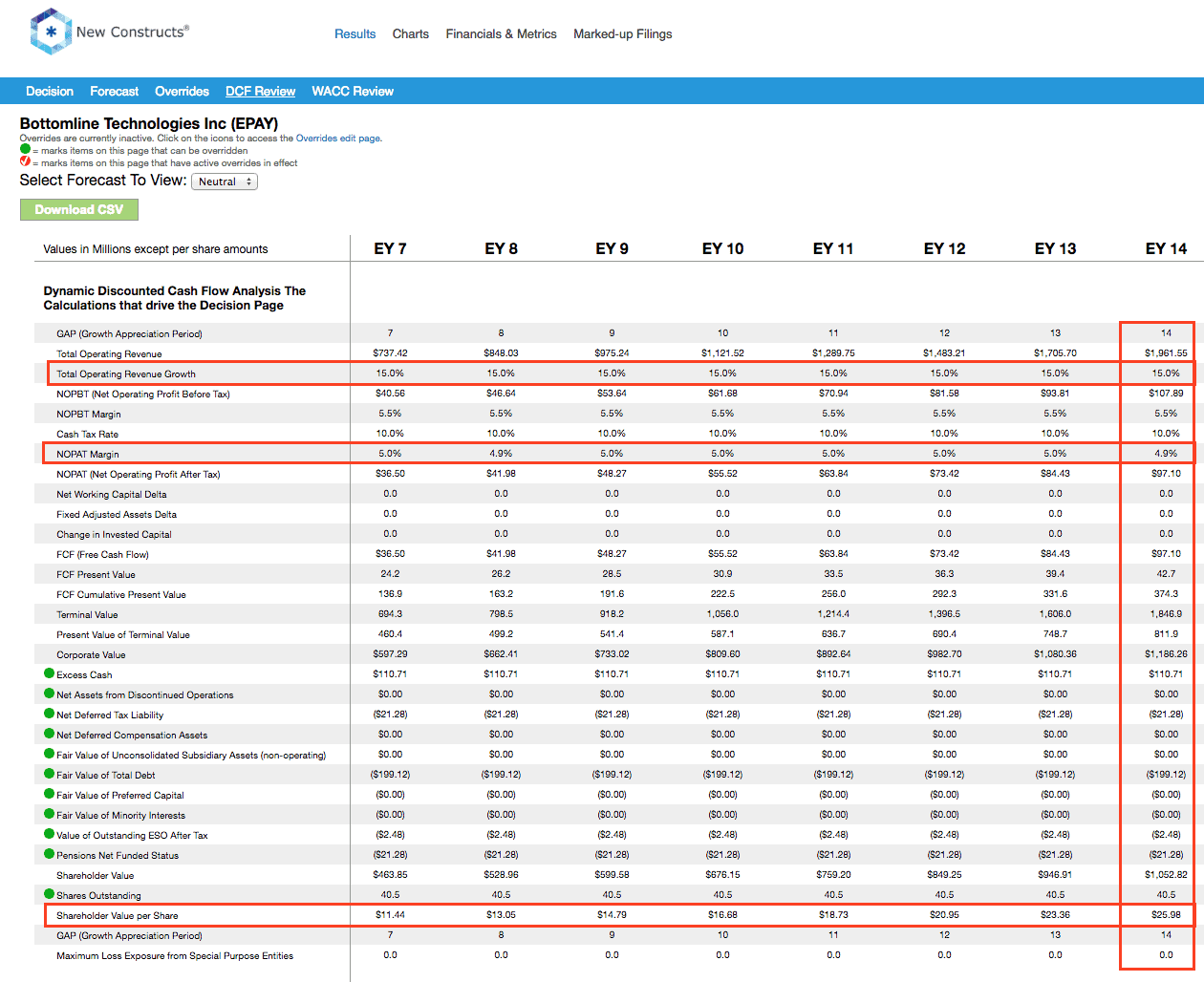Click $737.42 revenue value in EY 7
The height and width of the screenshot is (982, 1204).
(x=390, y=353)
